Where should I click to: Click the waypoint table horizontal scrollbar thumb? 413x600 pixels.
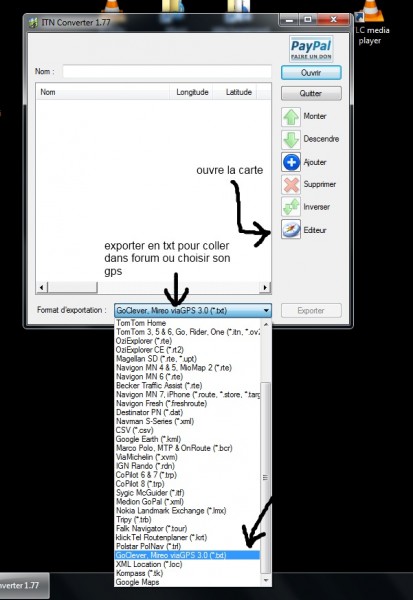73,287
